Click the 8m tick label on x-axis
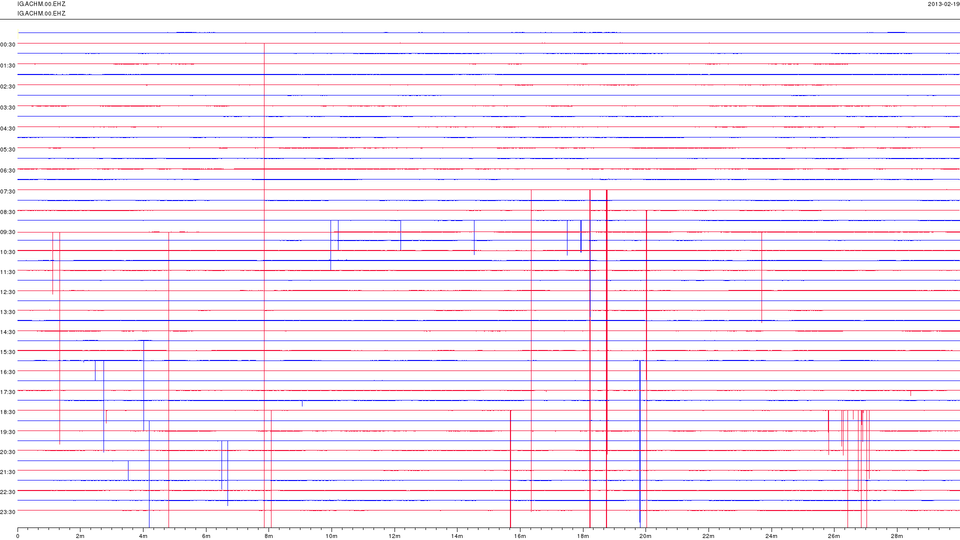 269,536
